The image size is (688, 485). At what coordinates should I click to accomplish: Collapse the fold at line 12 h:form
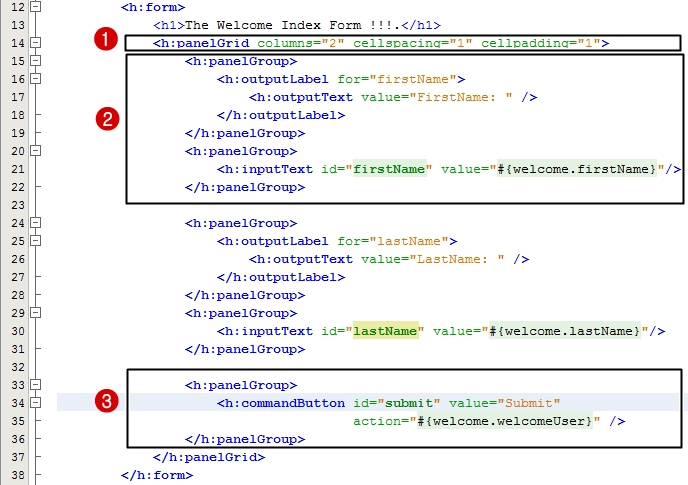click(36, 7)
